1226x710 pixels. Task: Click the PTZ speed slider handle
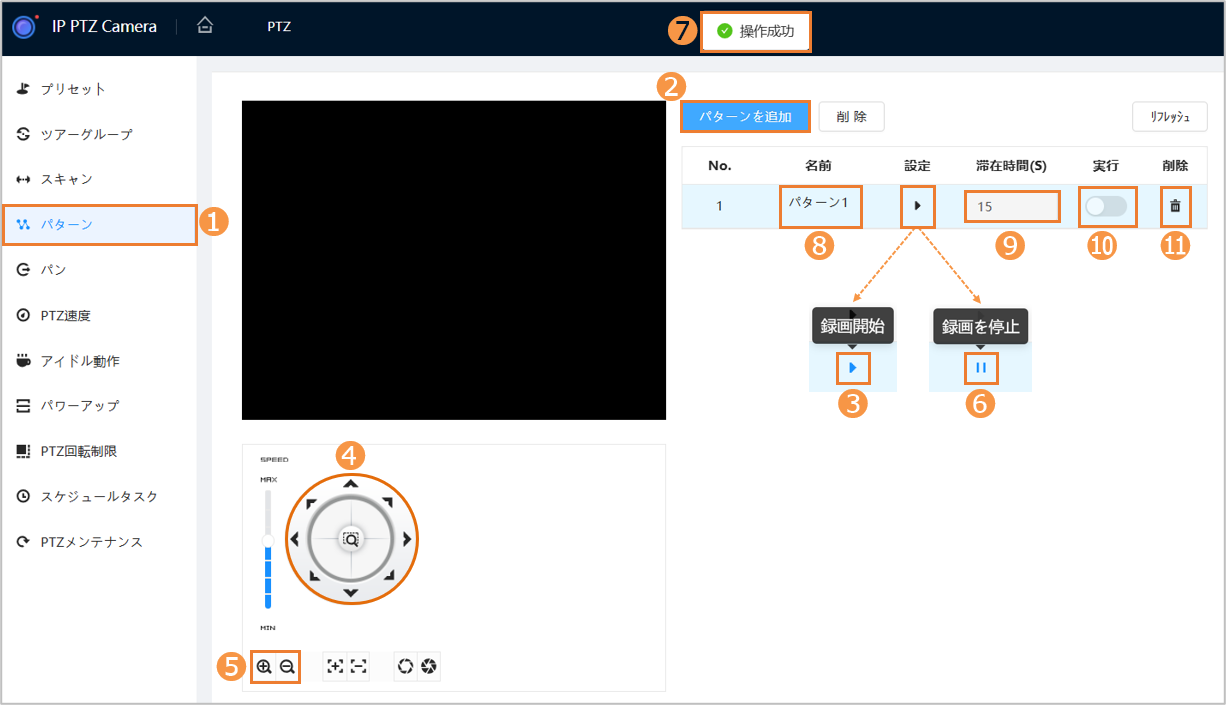point(268,540)
